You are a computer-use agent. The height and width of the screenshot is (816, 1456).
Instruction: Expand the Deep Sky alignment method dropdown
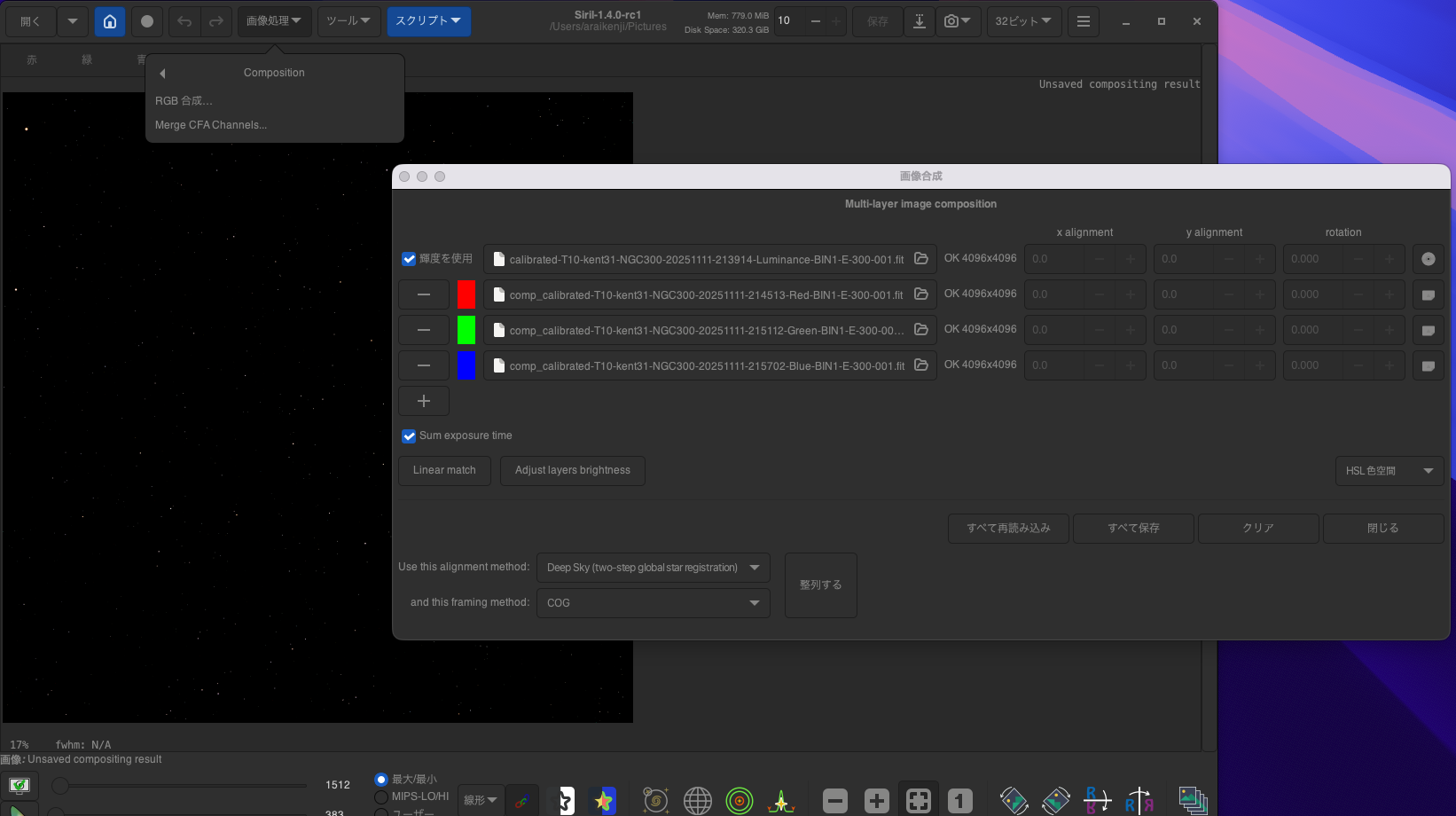pos(653,568)
